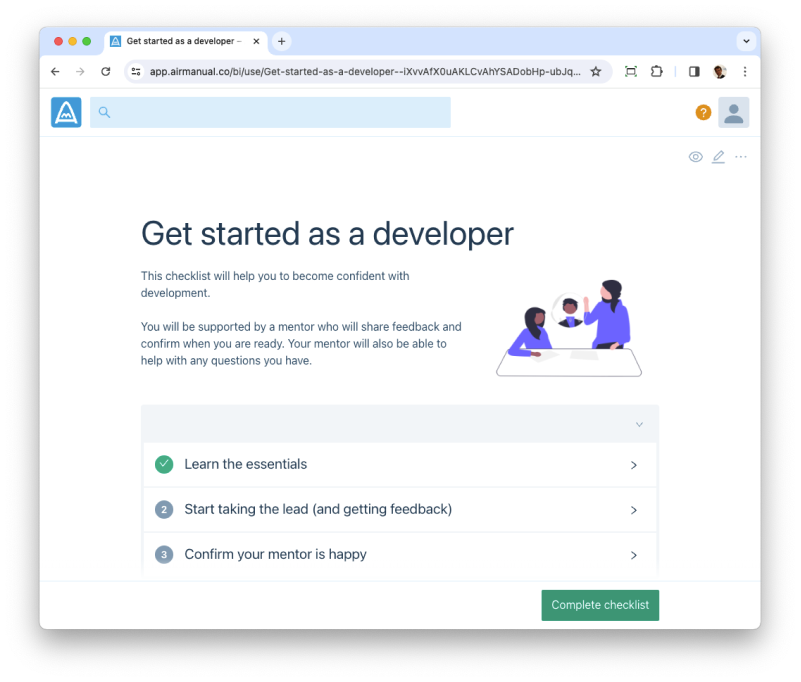
Task: Expand the Learn the essentials arrow
Action: tap(633, 465)
